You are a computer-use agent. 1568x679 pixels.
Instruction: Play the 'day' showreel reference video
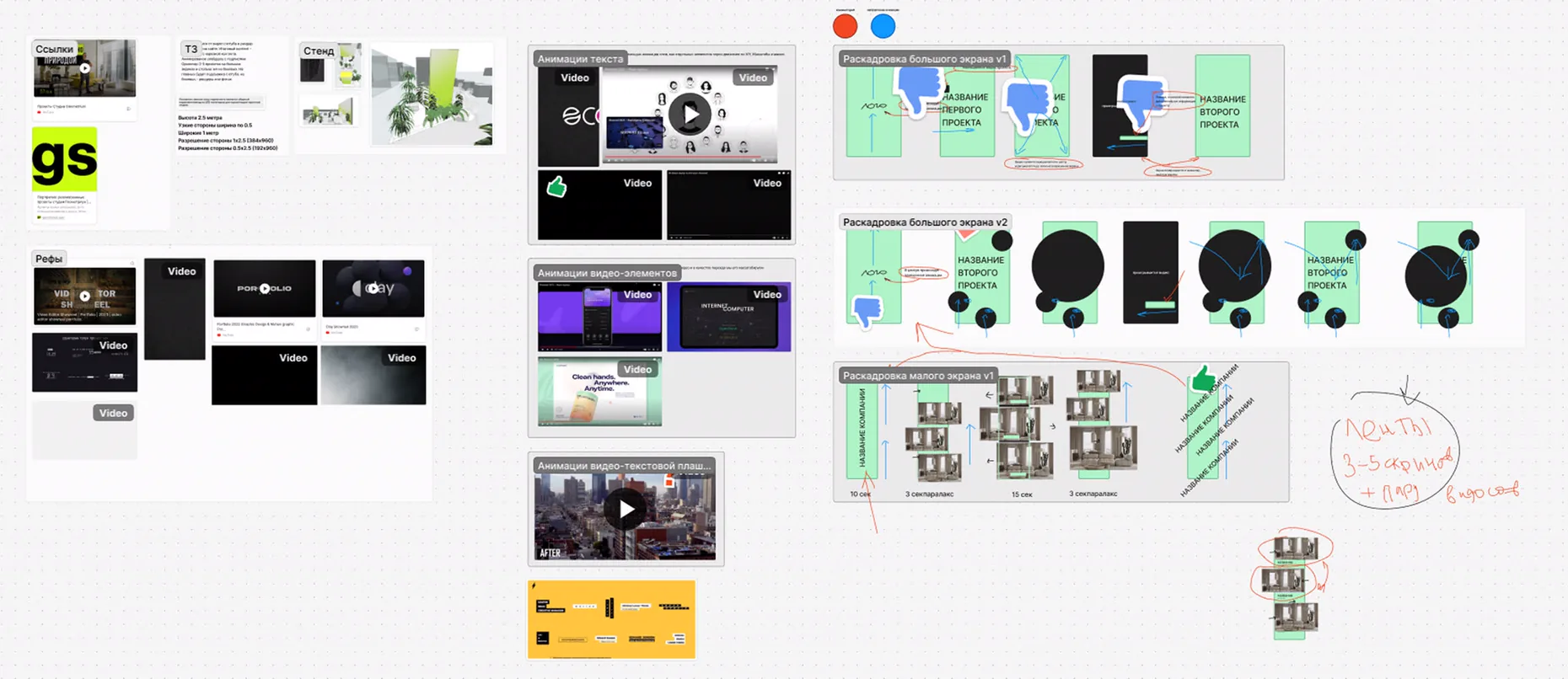tap(373, 288)
